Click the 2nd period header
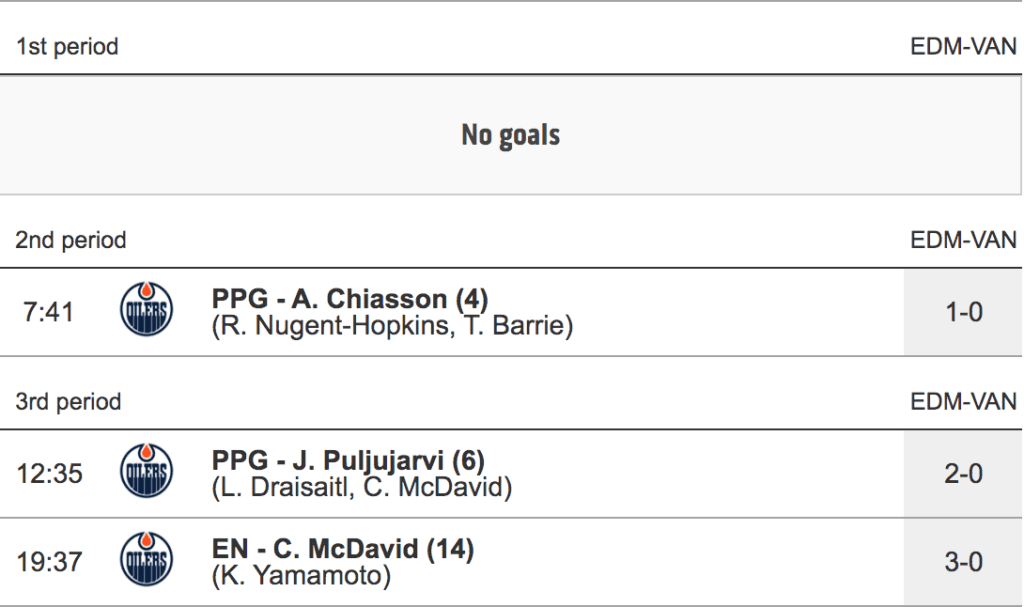Viewport: 1024px width, 607px height. [71, 240]
